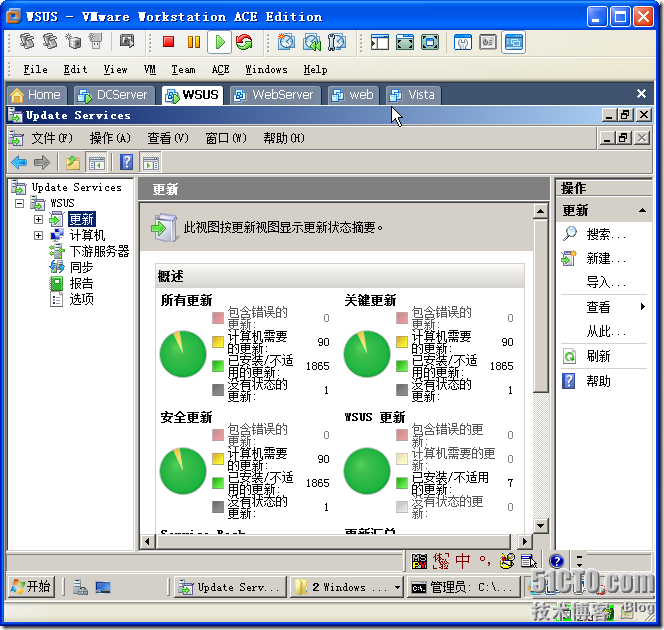
Task: Expand the 计算机 tree node
Action: (38, 235)
